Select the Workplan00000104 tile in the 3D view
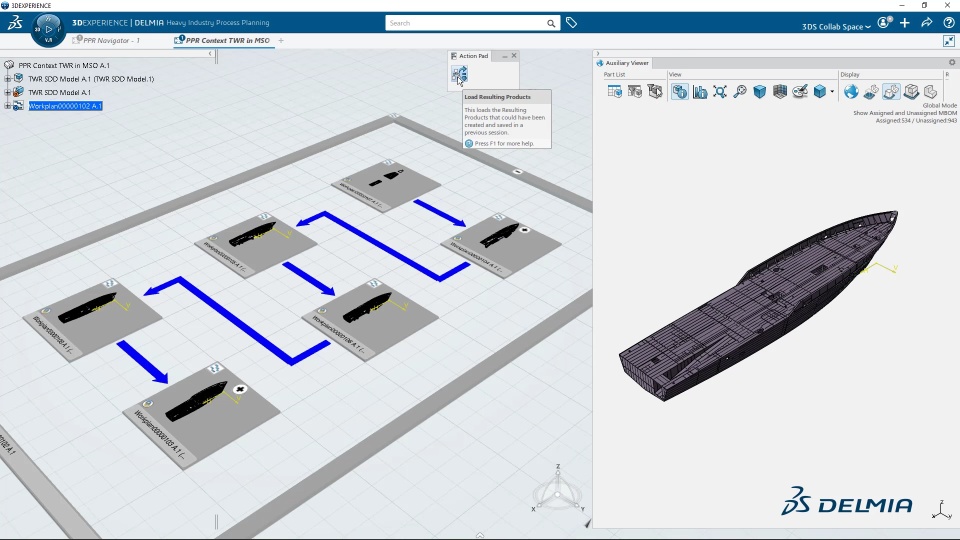Screen dimensions: 960x540 click(501, 246)
